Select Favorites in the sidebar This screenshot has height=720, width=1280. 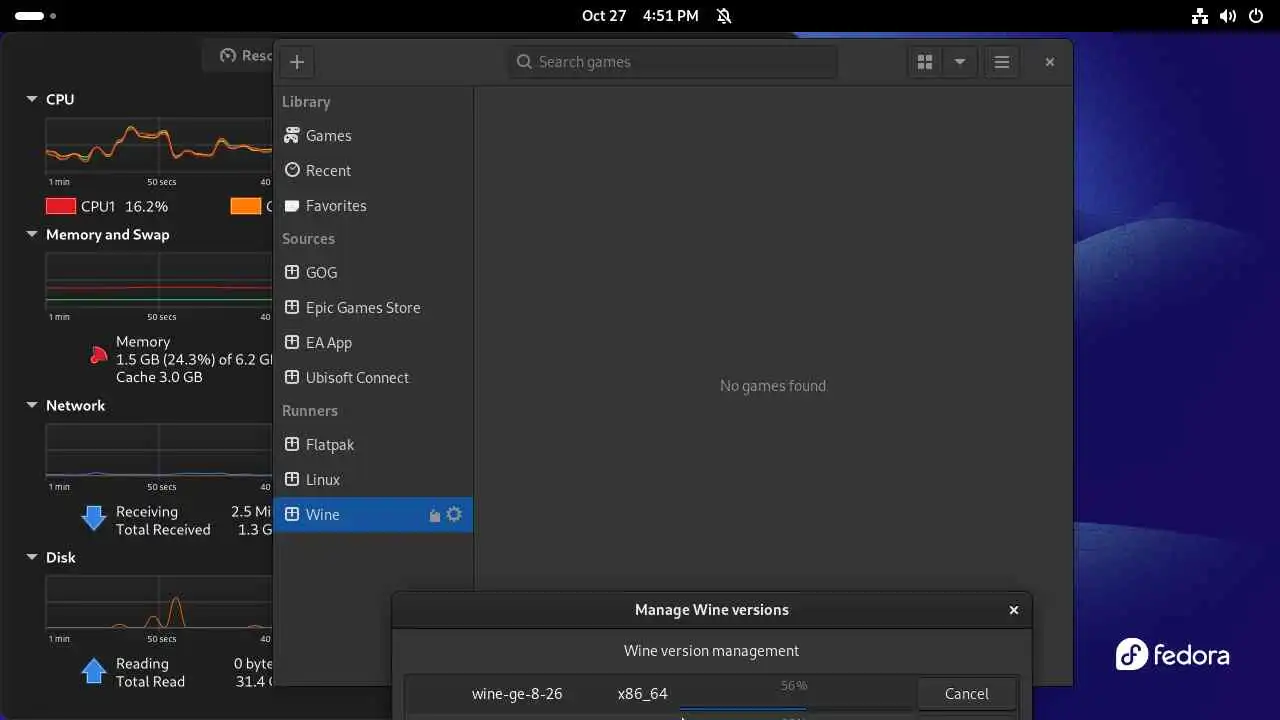pyautogui.click(x=373, y=206)
